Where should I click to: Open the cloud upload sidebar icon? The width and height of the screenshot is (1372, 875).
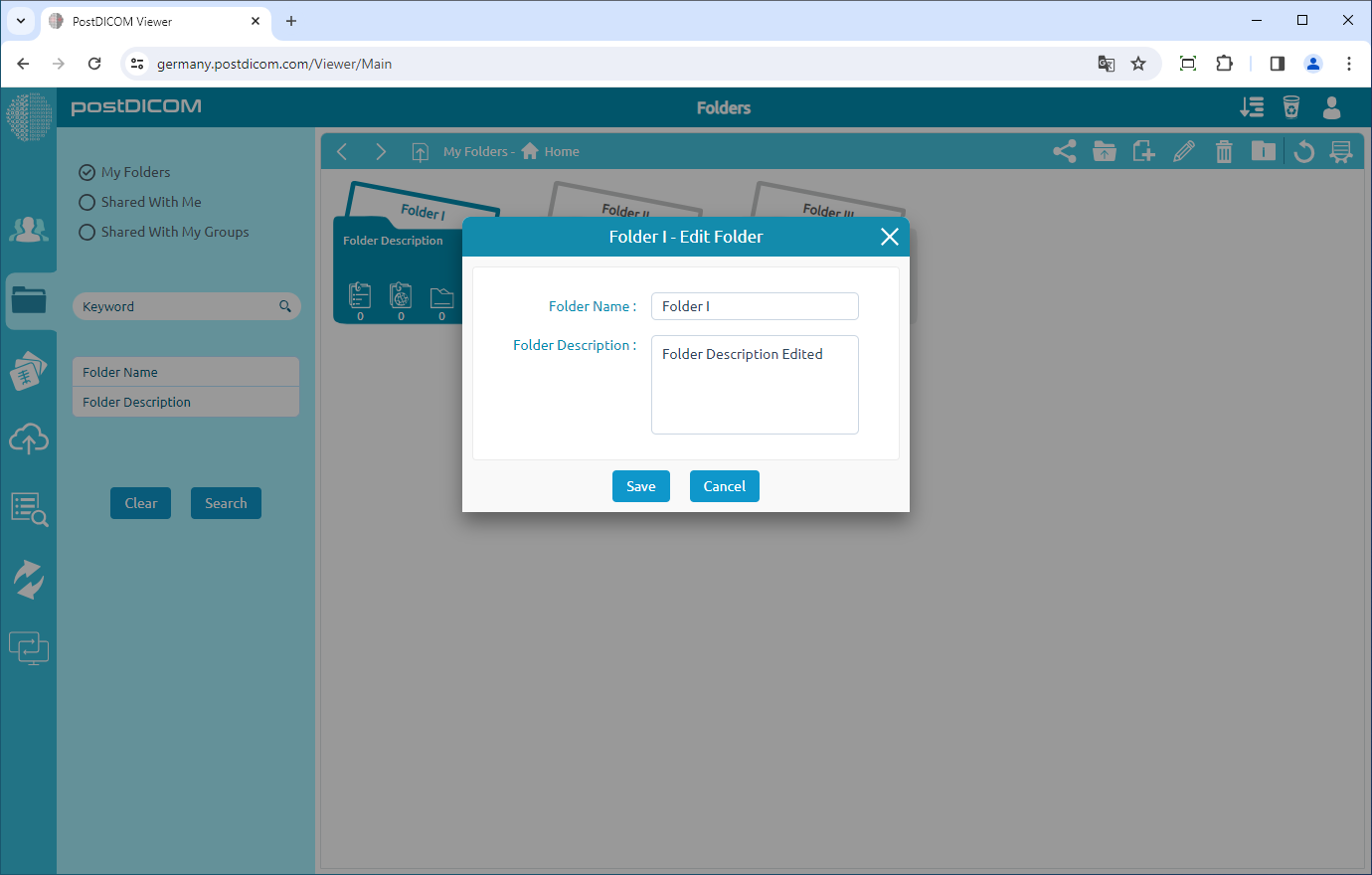coord(29,438)
